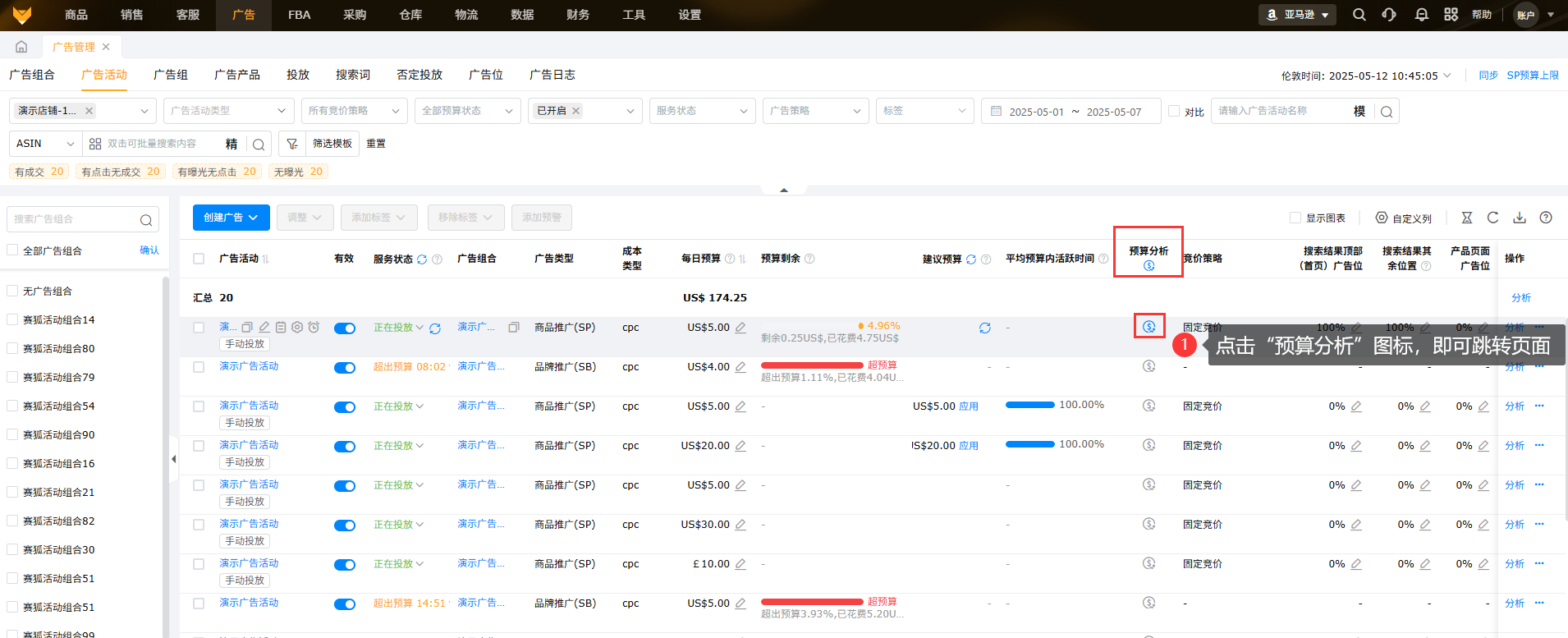Open the apps grid icon in top bar
The image size is (1568, 638).
click(1451, 15)
